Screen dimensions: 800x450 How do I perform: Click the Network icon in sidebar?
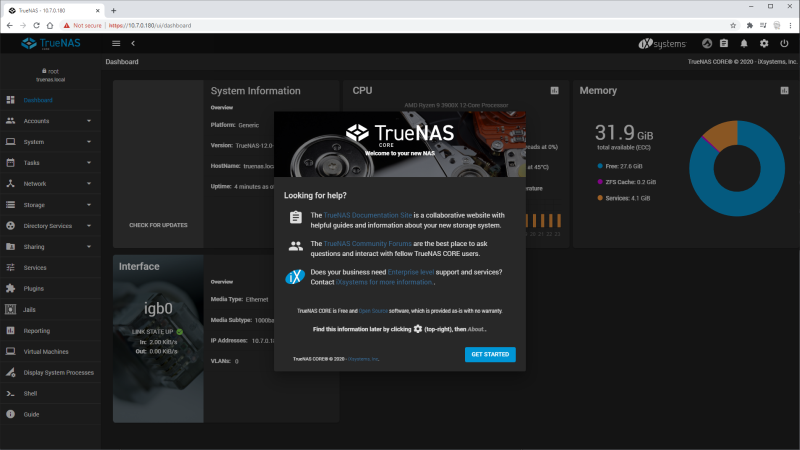tap(10, 184)
